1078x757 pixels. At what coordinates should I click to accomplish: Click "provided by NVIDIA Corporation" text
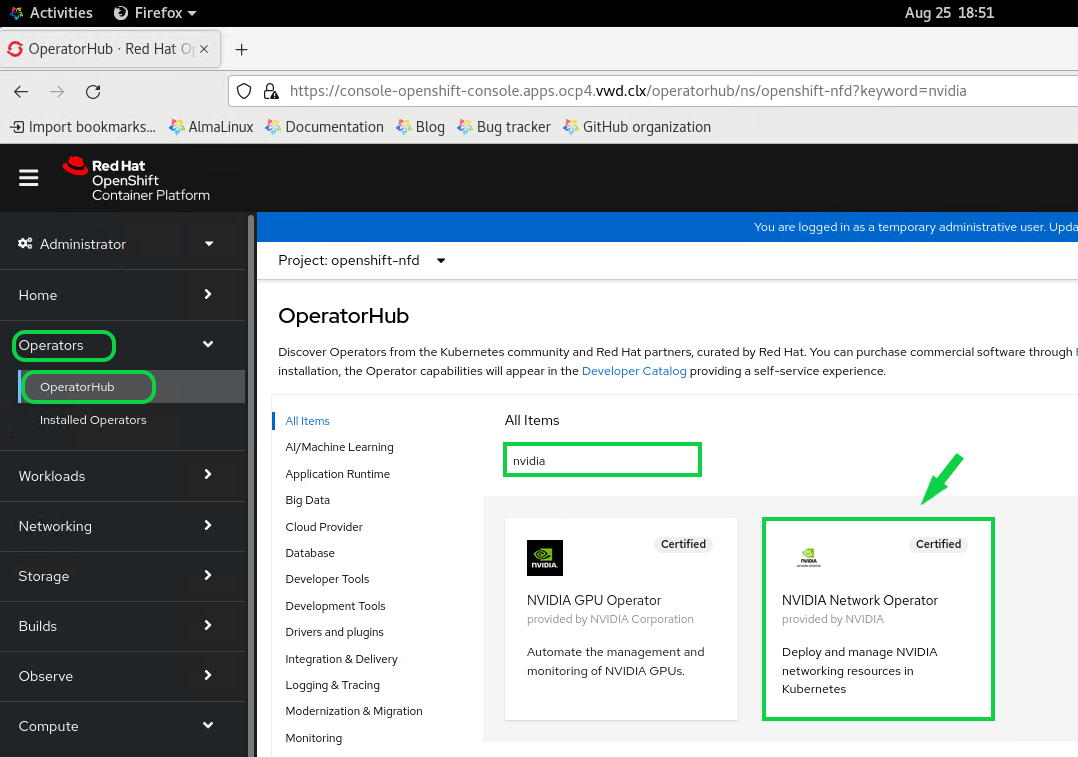(610, 619)
